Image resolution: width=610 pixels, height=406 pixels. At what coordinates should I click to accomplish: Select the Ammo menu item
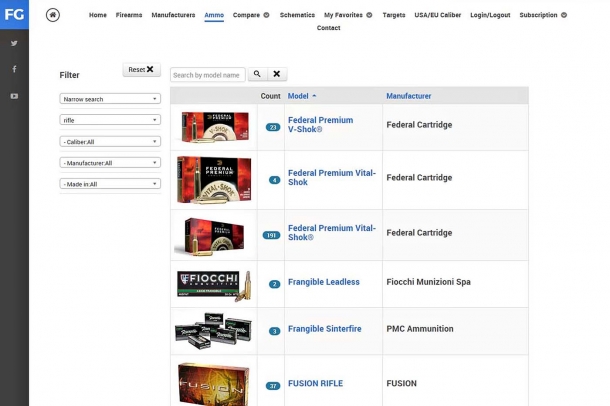[214, 15]
